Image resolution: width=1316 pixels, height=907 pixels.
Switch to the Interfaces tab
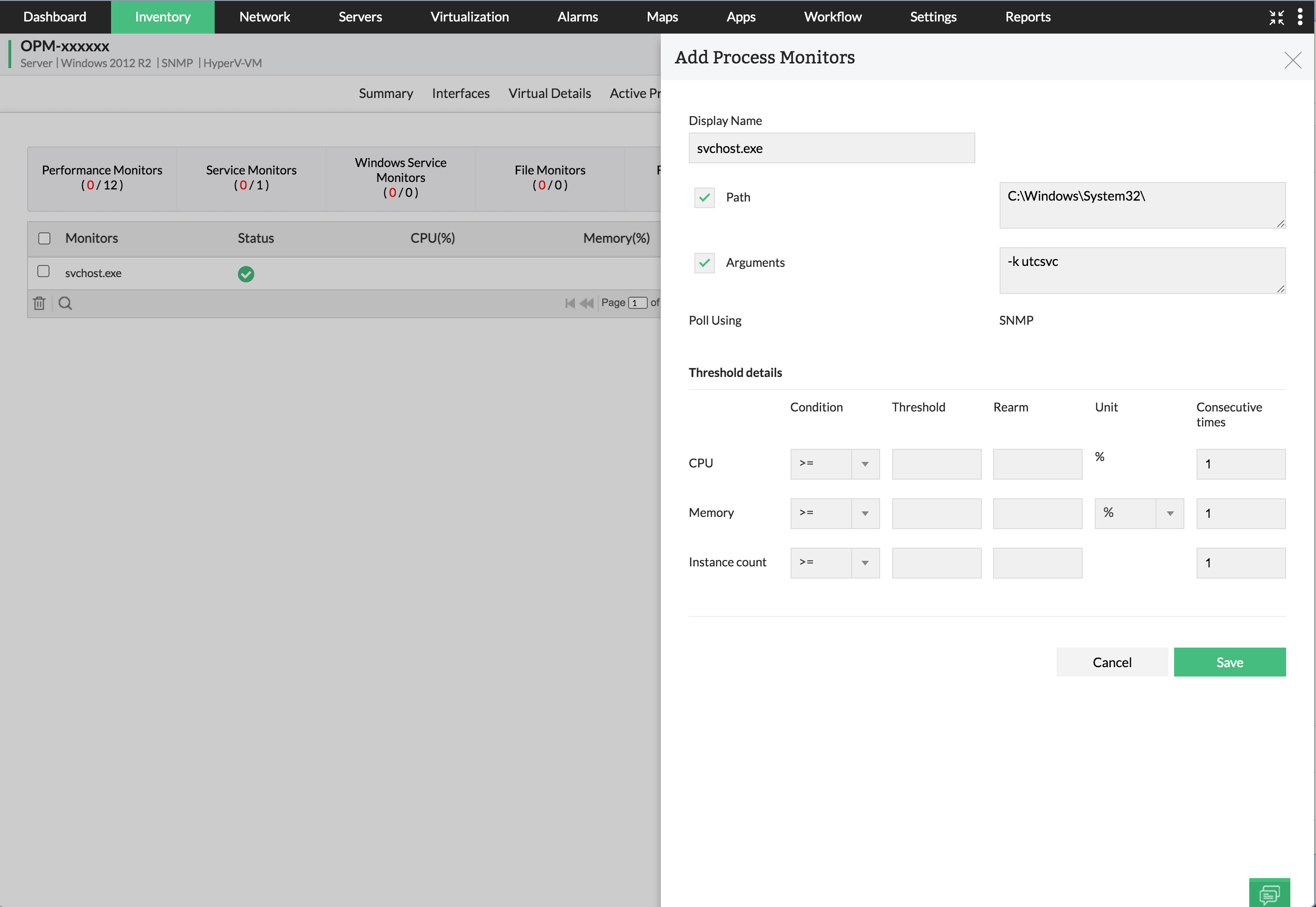click(460, 92)
